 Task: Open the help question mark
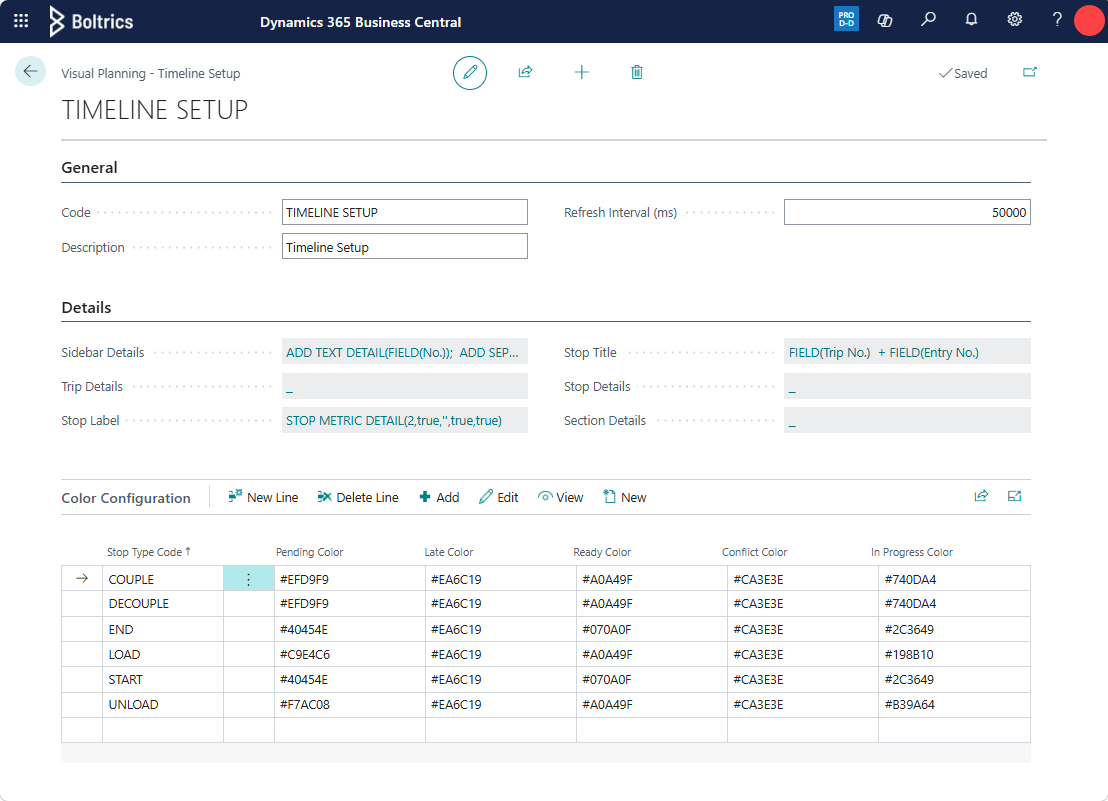(1056, 19)
